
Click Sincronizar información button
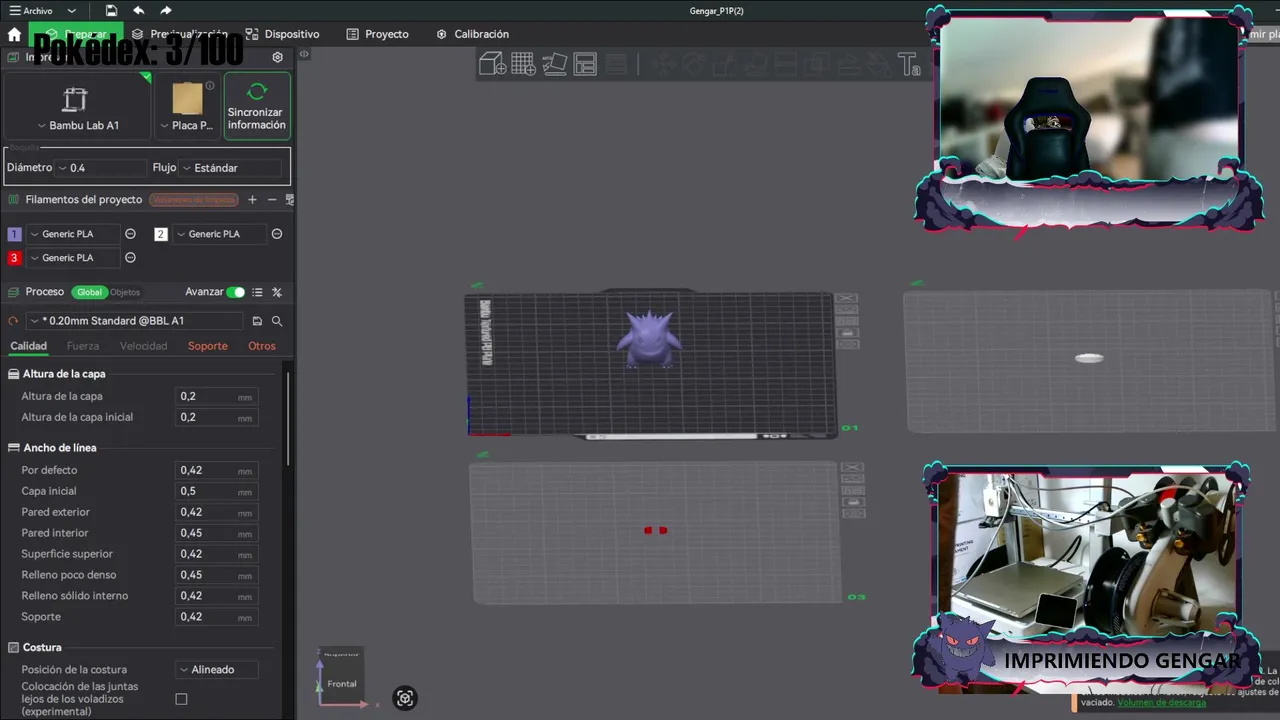click(x=257, y=105)
